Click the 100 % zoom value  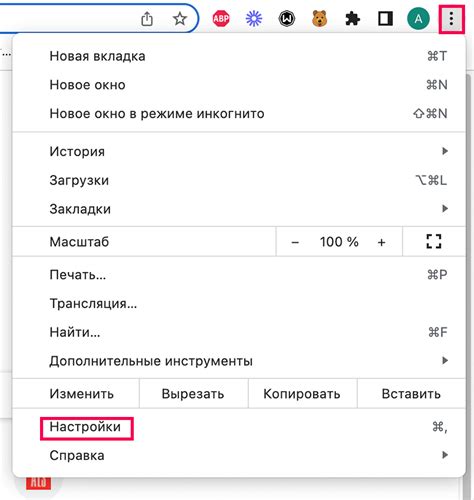pos(339,242)
